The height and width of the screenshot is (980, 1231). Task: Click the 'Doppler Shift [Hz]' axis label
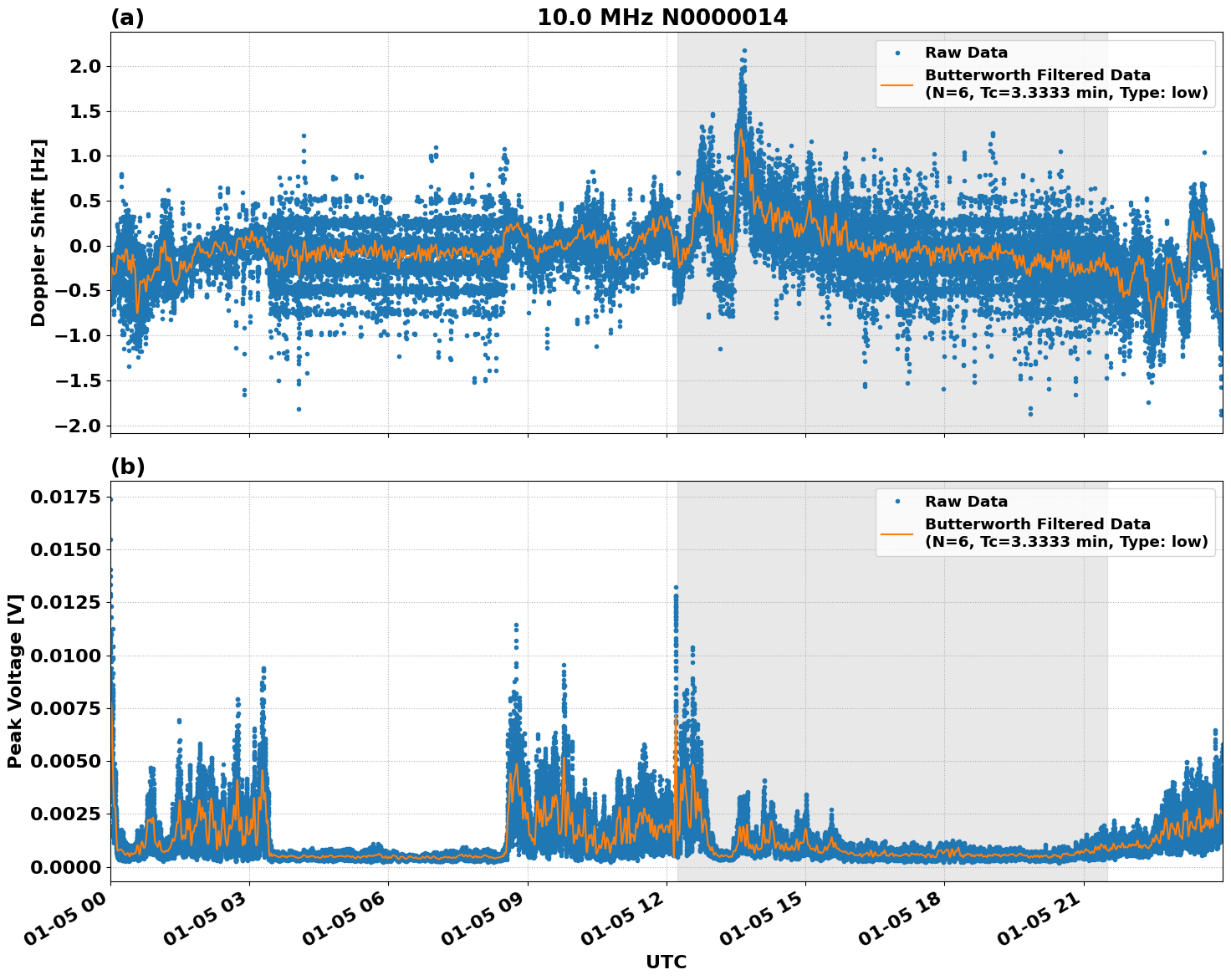coord(38,232)
